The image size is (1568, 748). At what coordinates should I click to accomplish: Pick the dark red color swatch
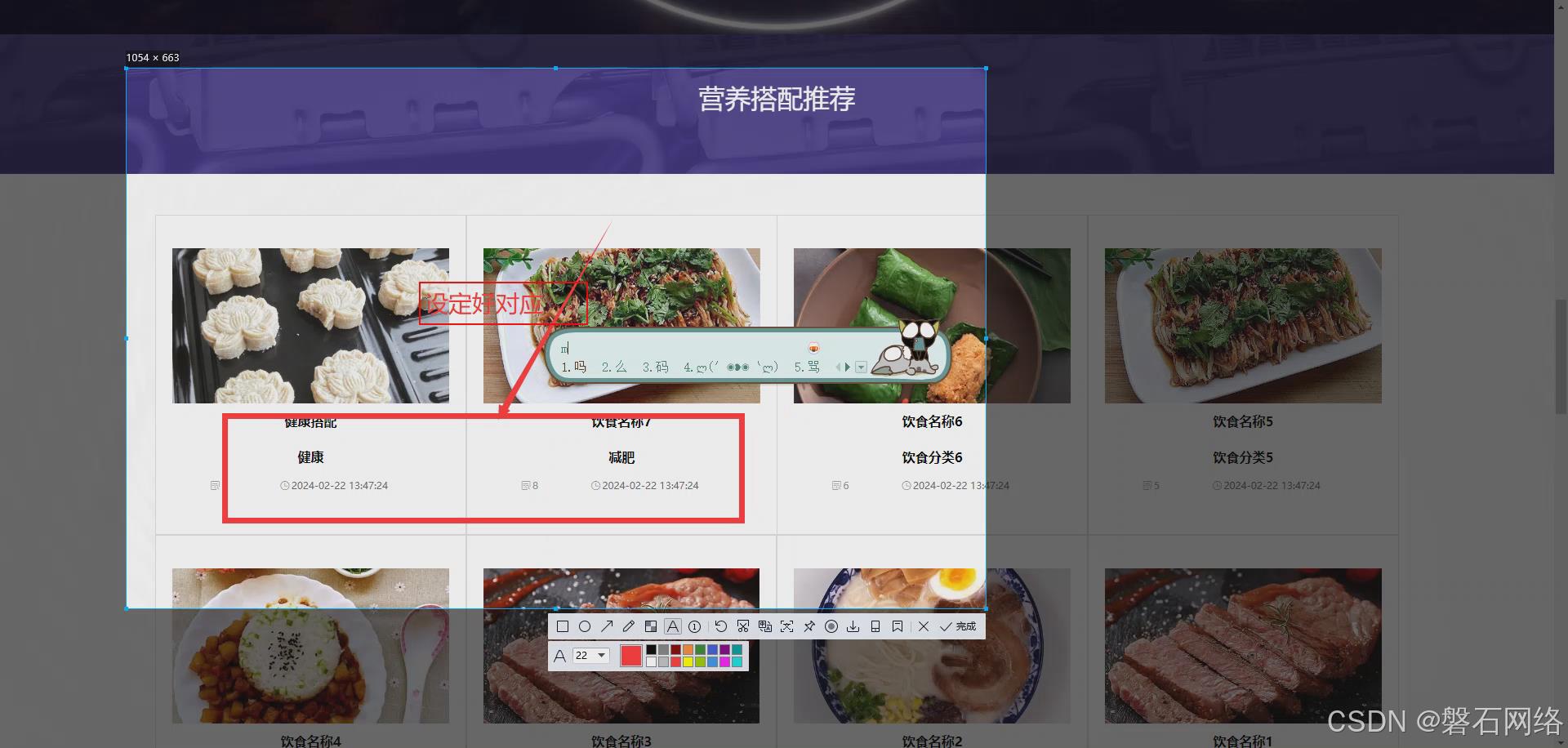[675, 649]
